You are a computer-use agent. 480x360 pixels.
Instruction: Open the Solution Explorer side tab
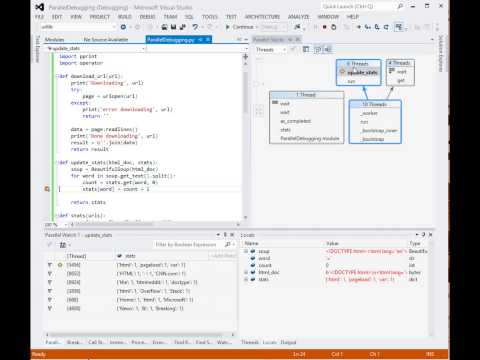pyautogui.click(x=441, y=53)
